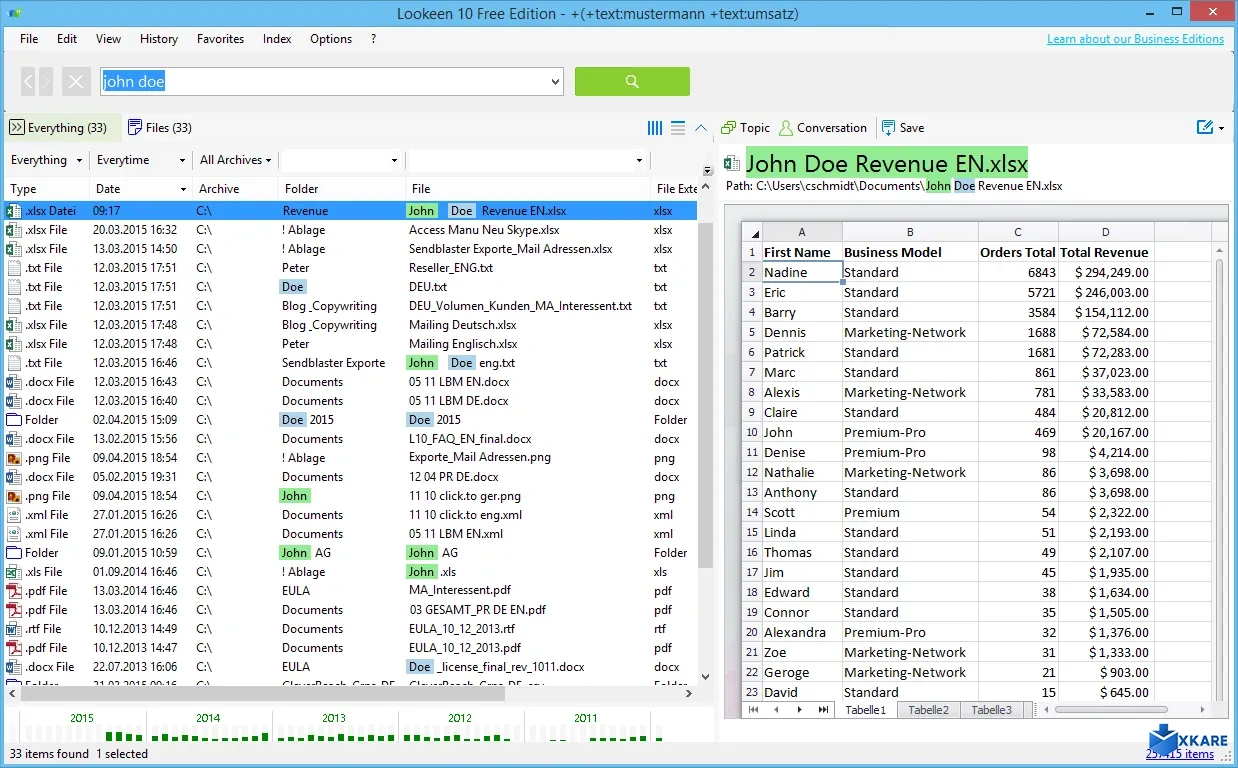Select the Sendblaster Exporte_Mail Adressen.xlsx row

point(351,249)
